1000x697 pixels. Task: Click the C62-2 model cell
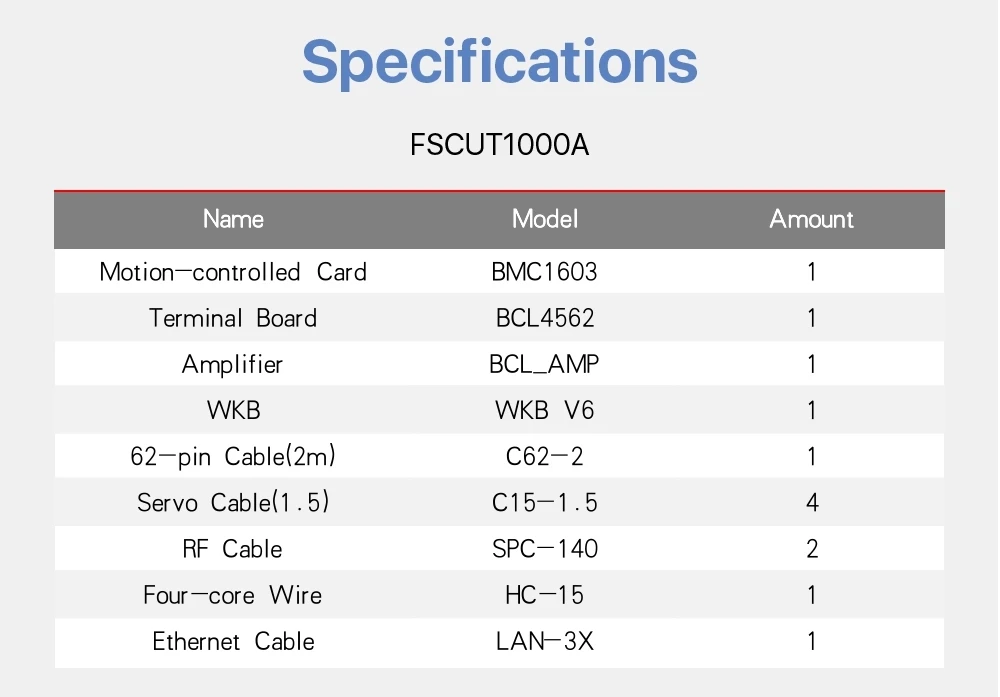pos(545,457)
